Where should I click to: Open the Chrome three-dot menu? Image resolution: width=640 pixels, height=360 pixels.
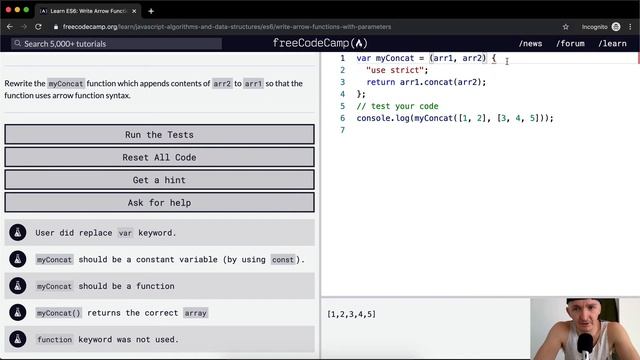(631, 27)
